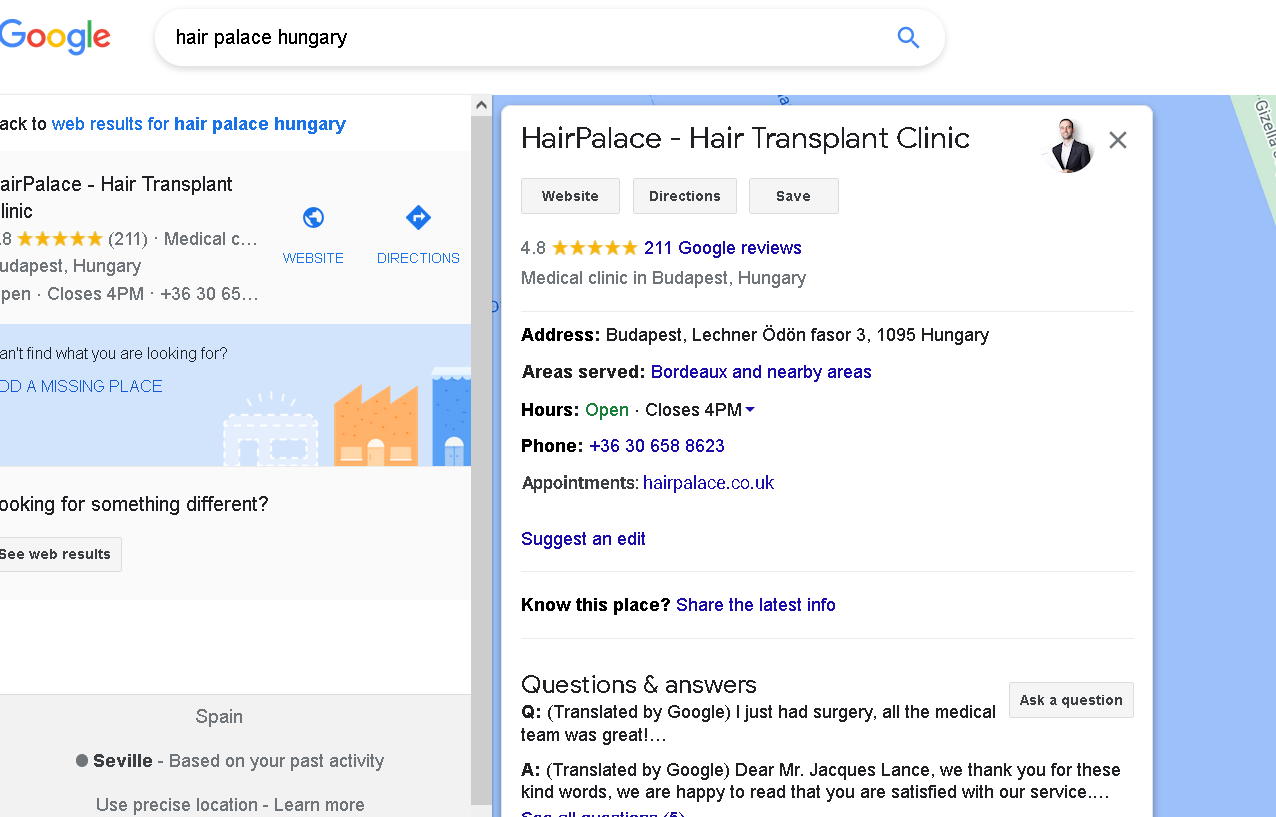
Task: Click the Directions button in the info panel
Action: 685,196
